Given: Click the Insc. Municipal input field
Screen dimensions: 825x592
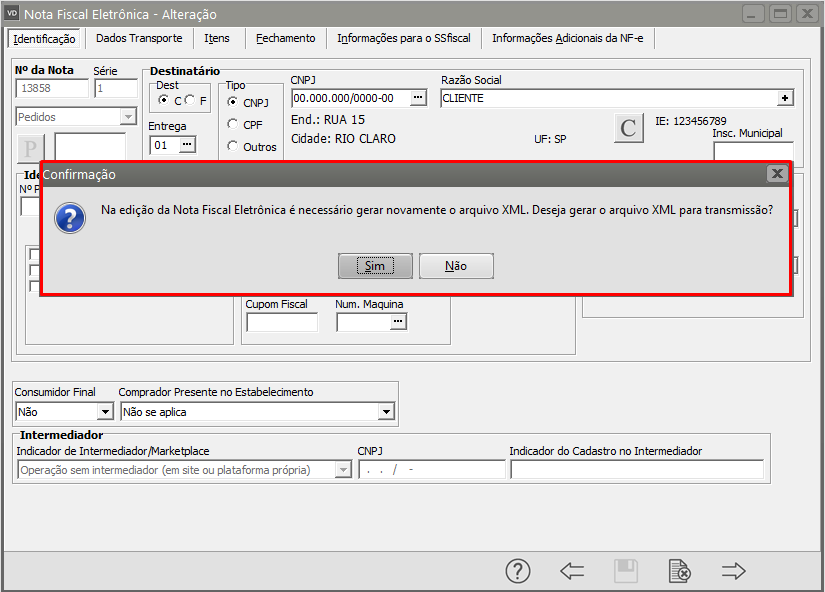Looking at the screenshot, I should (752, 151).
